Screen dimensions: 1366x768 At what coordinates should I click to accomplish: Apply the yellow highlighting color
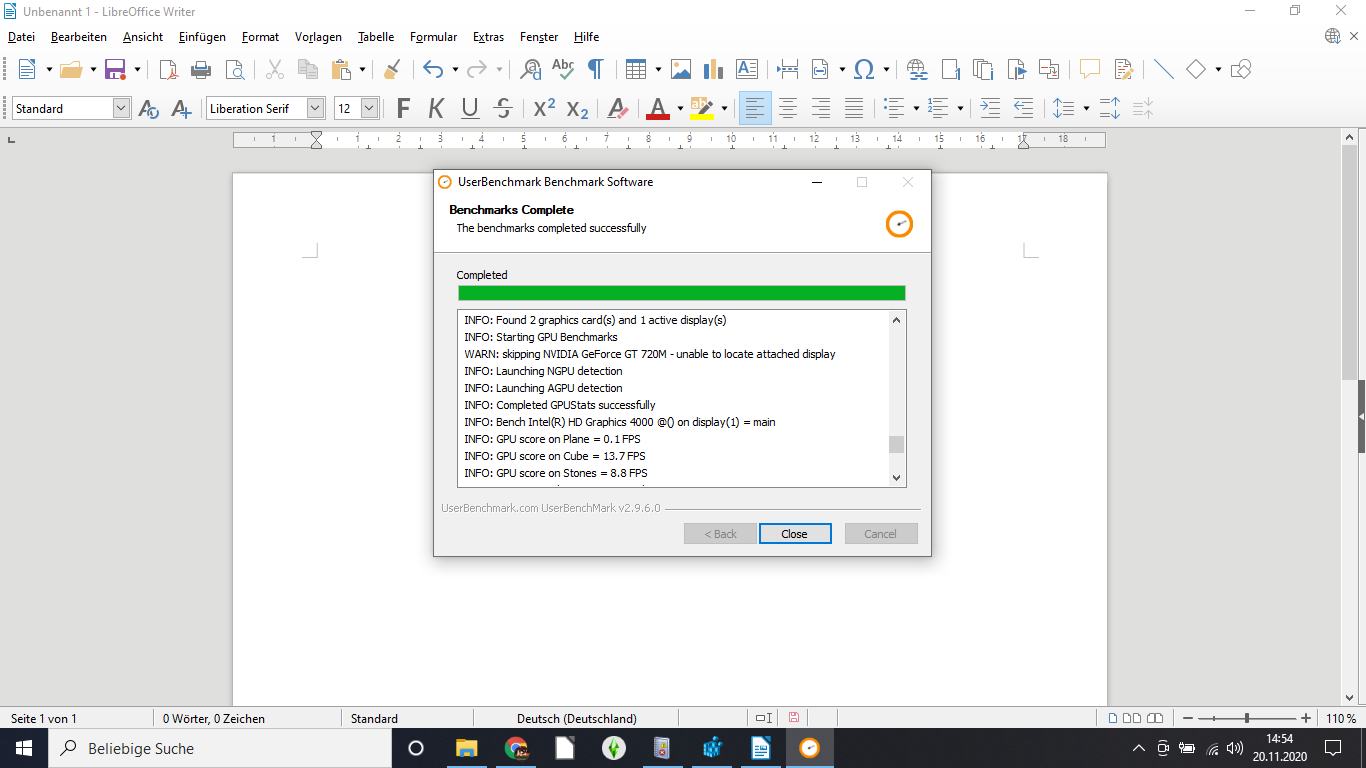(x=702, y=108)
